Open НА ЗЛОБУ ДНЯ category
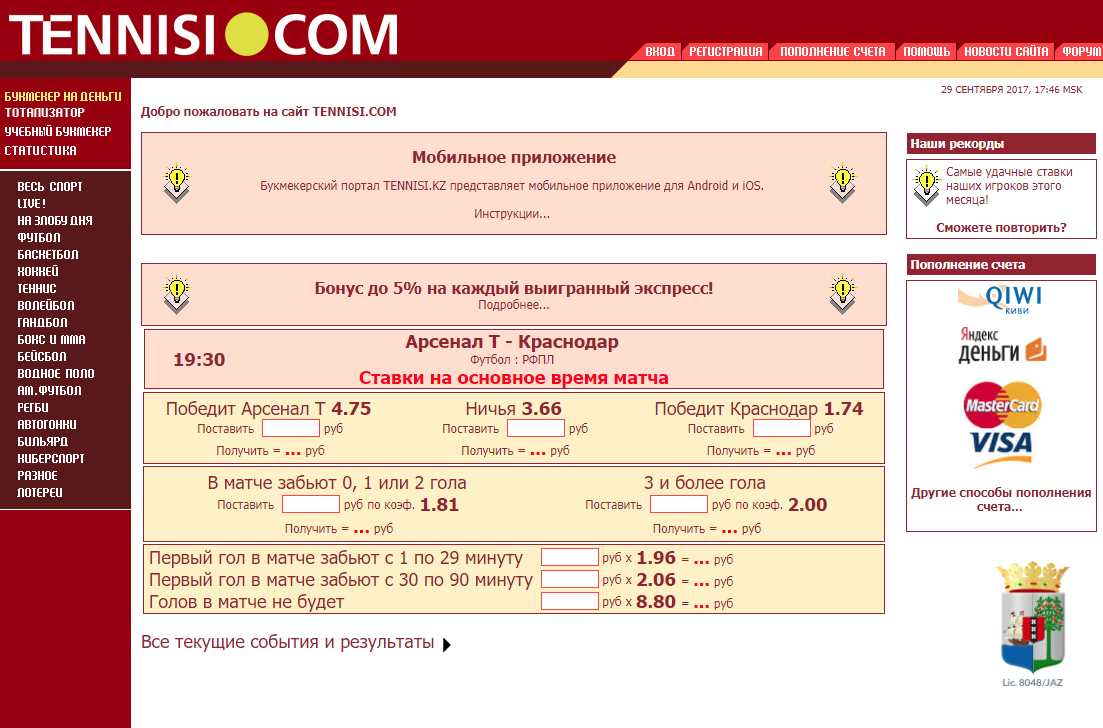This screenshot has width=1103, height=728. click(55, 220)
